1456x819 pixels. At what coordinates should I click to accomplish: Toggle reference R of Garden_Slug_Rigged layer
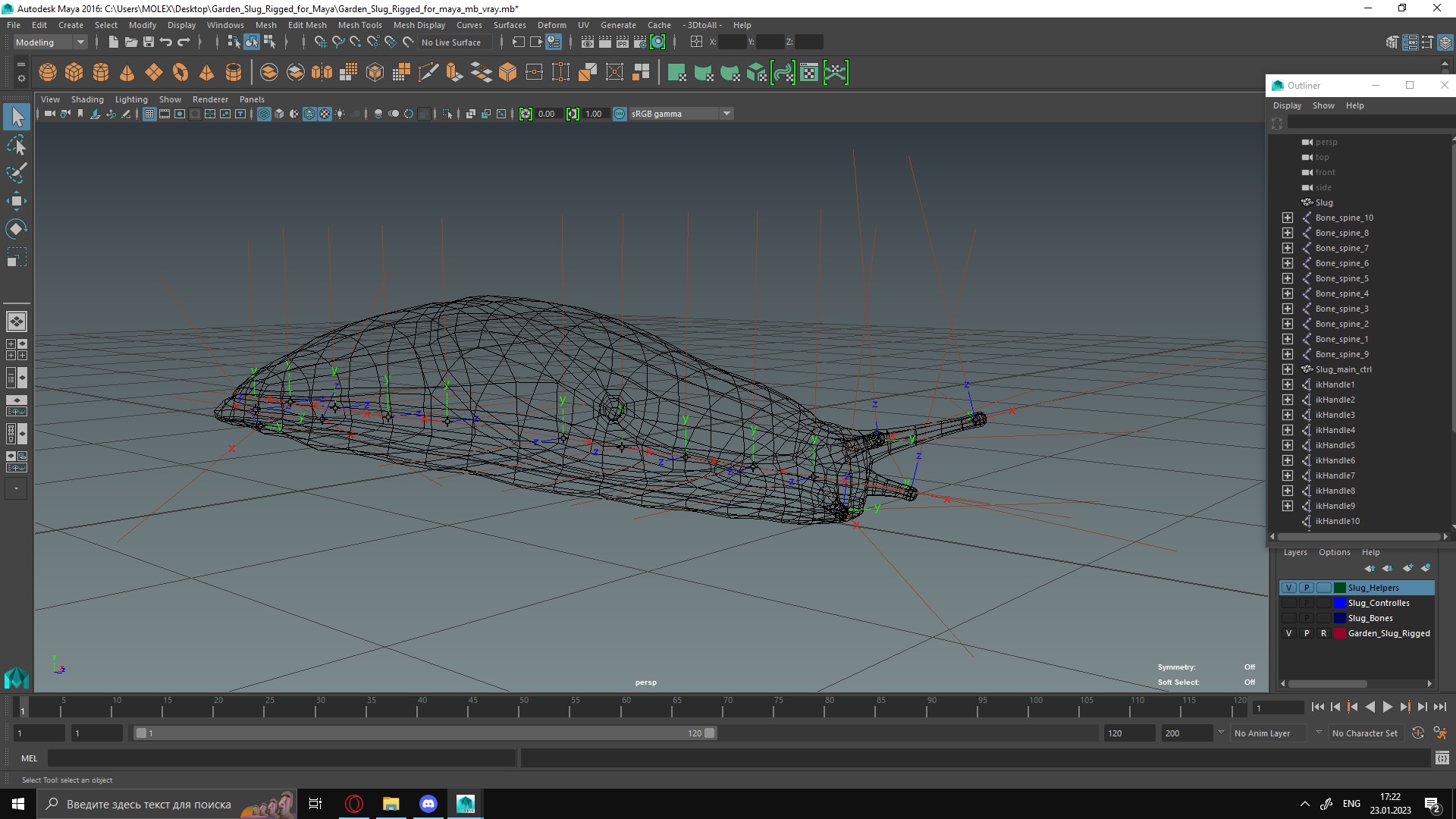tap(1323, 633)
